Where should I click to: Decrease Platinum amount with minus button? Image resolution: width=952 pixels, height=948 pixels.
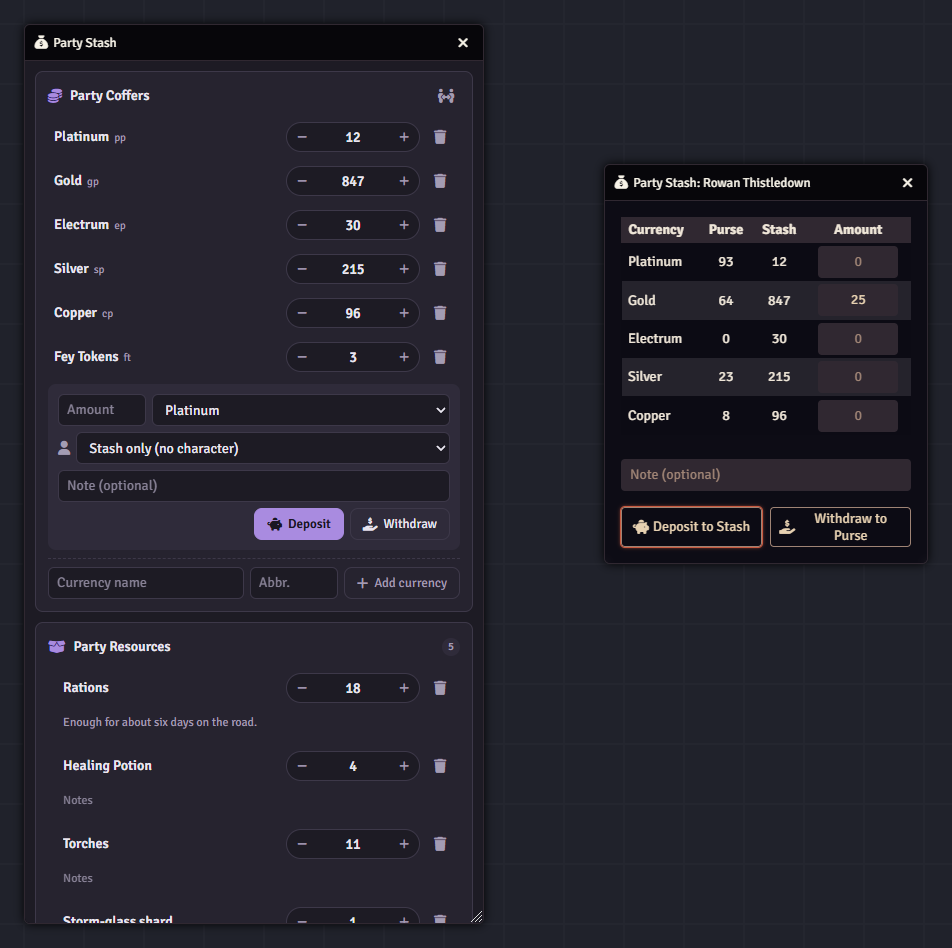coord(302,137)
